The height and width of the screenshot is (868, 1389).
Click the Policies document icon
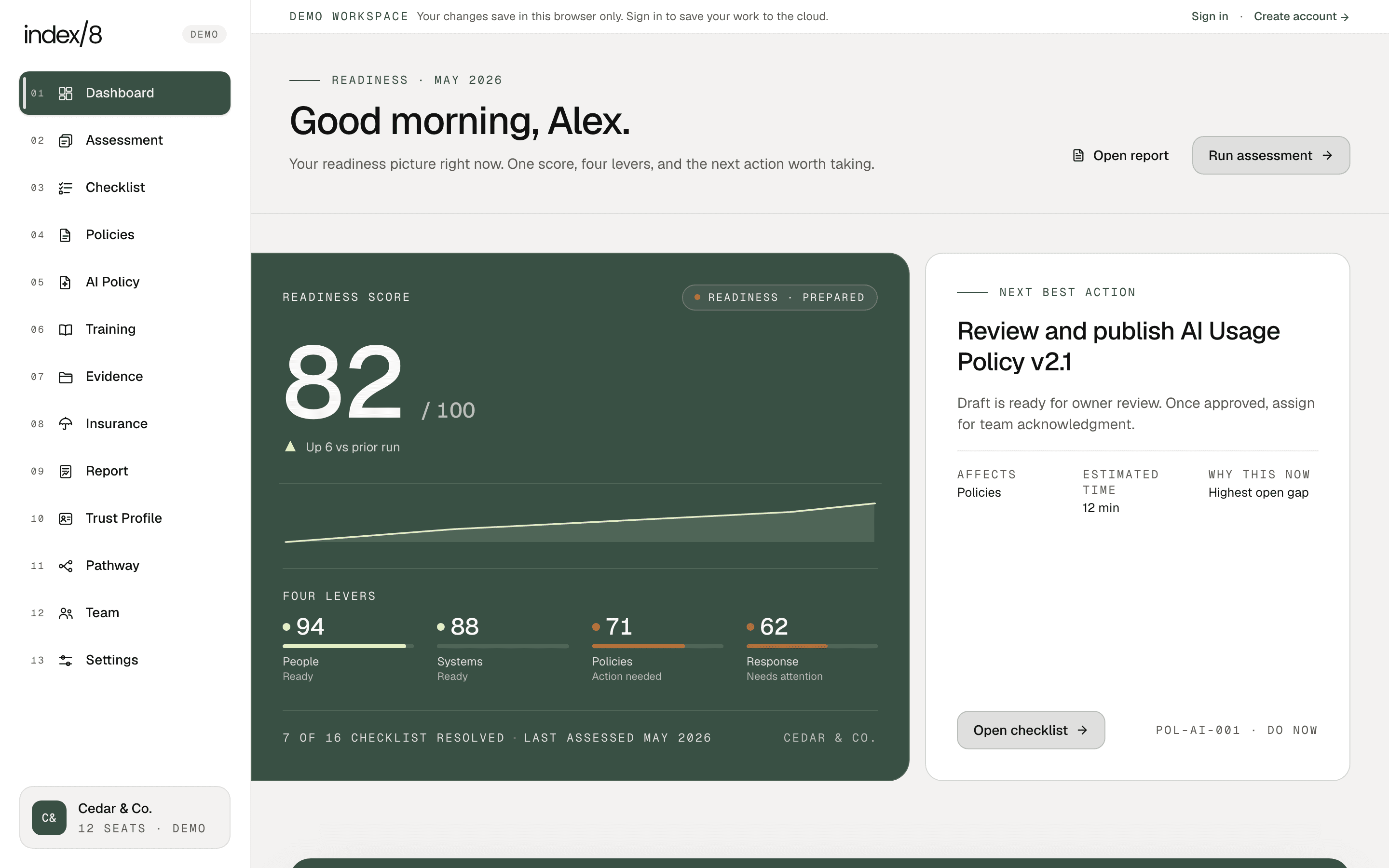click(x=66, y=235)
